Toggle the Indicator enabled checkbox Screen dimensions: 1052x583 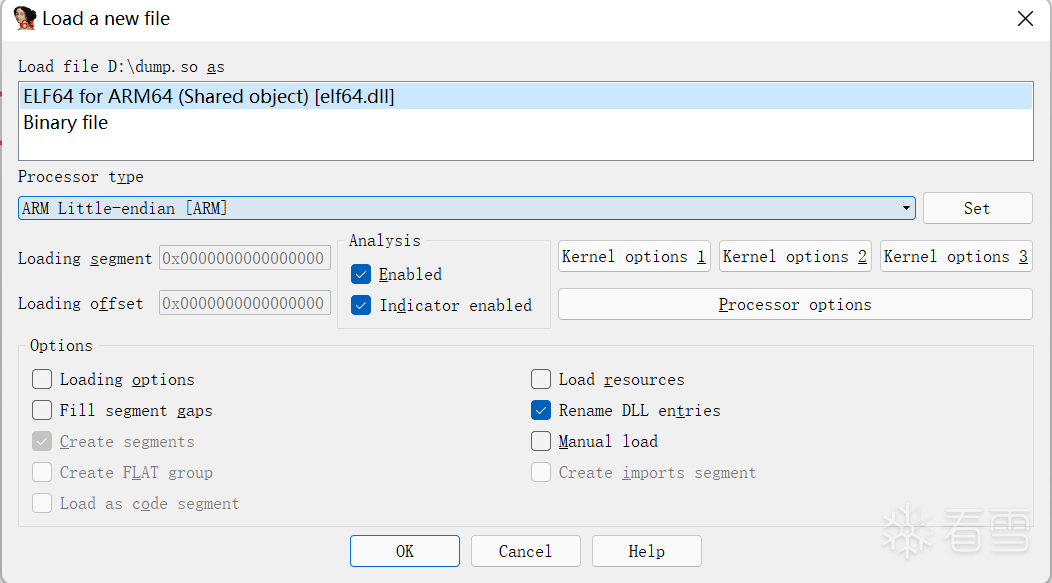[x=361, y=305]
